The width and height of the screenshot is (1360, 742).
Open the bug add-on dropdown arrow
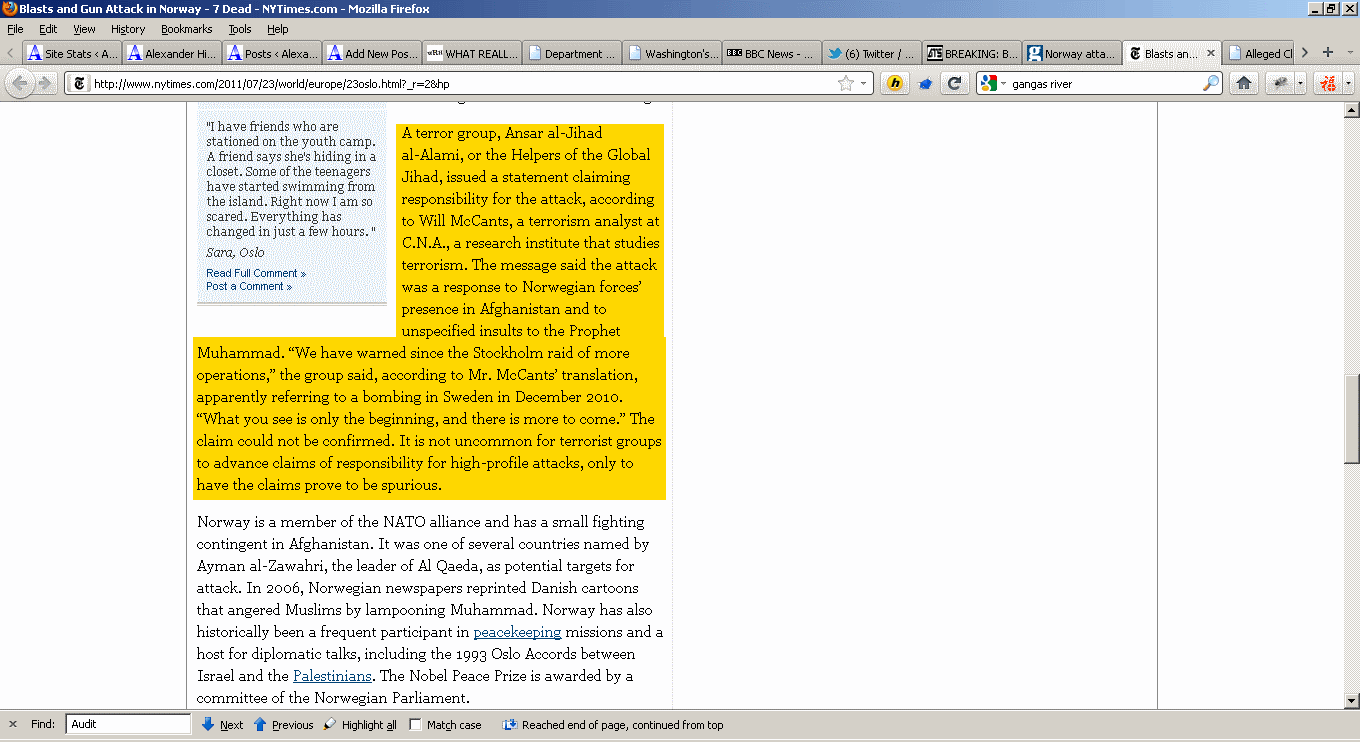(x=1300, y=83)
